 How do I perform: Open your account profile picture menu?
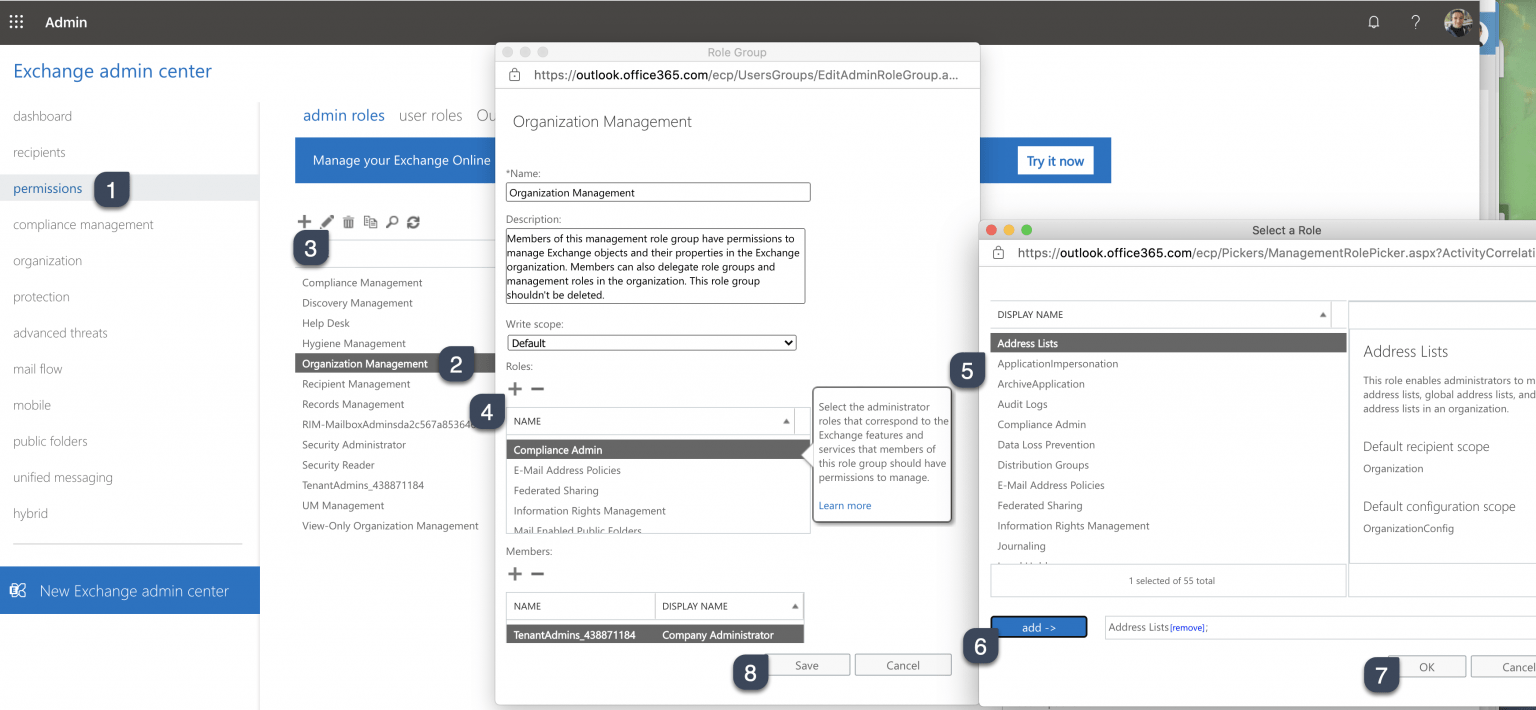(1457, 21)
